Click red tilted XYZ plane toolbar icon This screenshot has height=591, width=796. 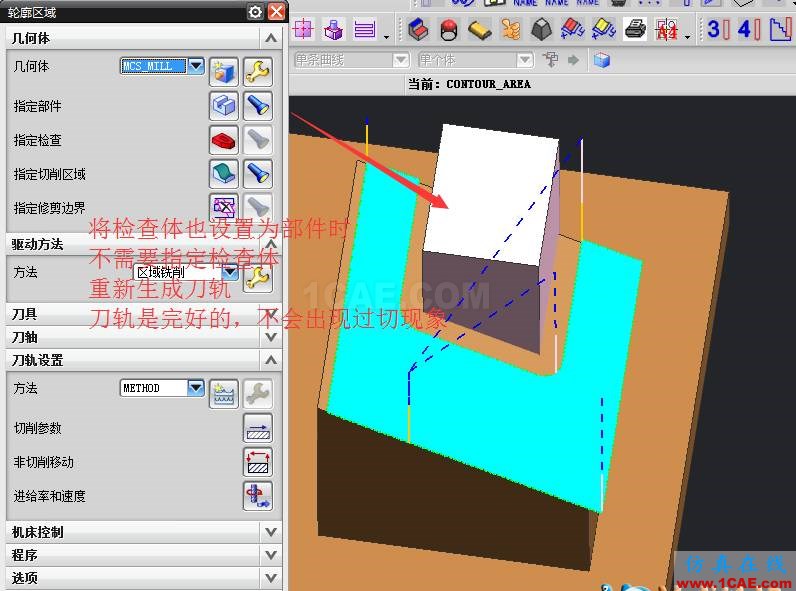click(573, 29)
